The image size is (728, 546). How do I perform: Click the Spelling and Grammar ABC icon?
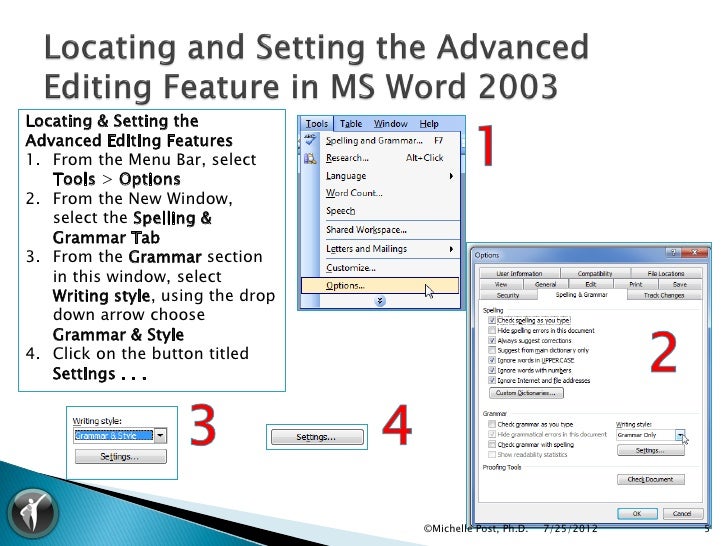click(x=310, y=139)
